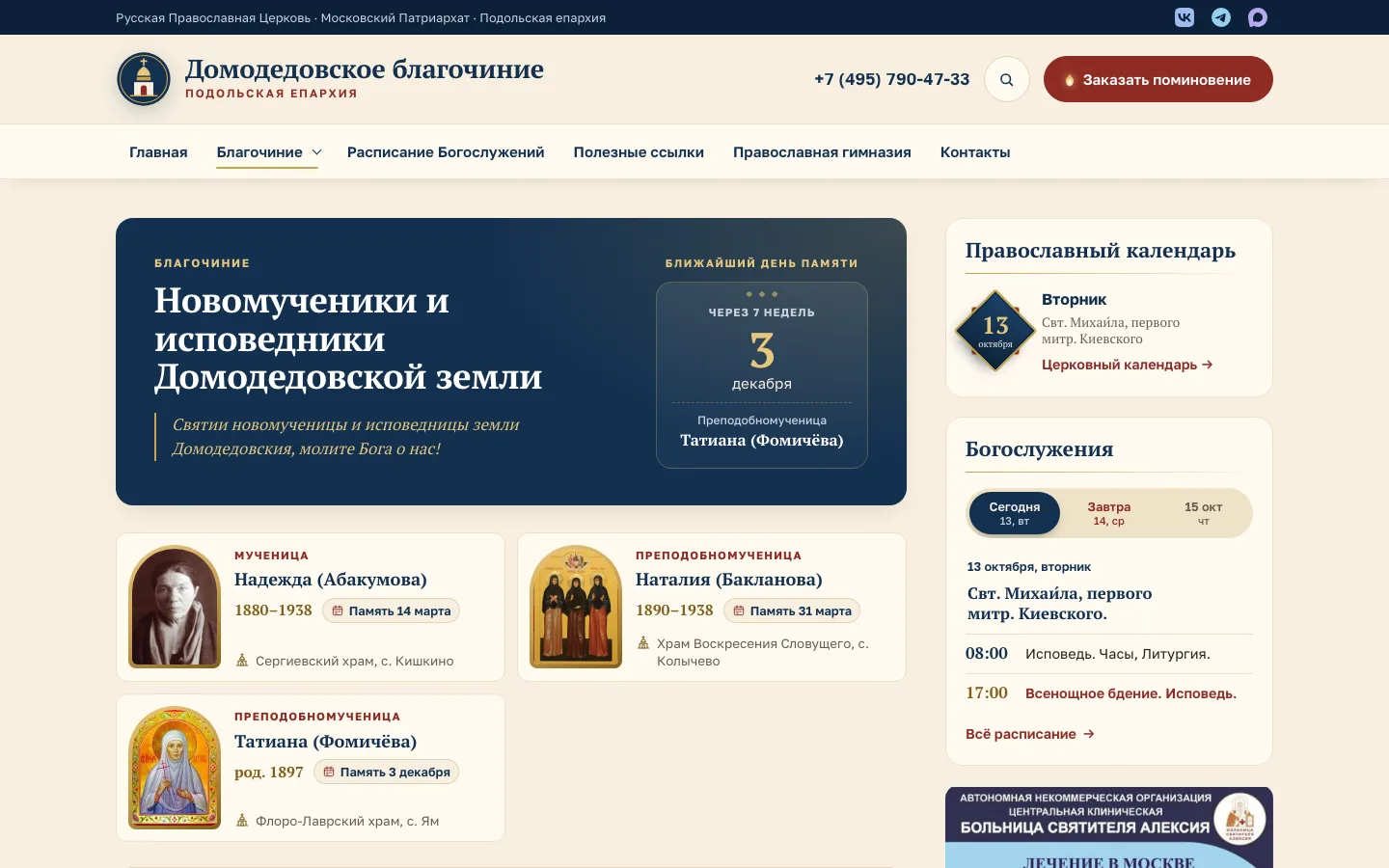Screen dimensions: 1389x868
Task: Click Заказать поминовение button
Action: coord(1158,79)
